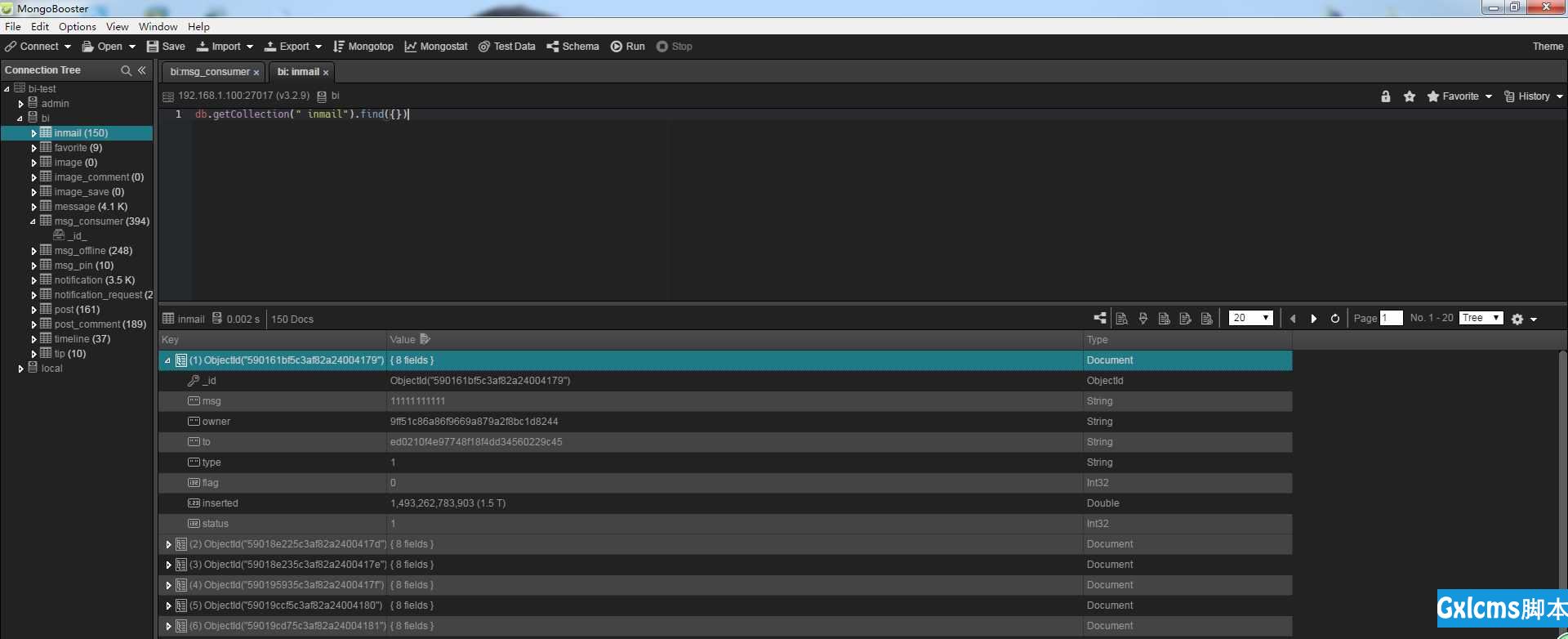
Task: Expand the admin database node
Action: [21, 104]
